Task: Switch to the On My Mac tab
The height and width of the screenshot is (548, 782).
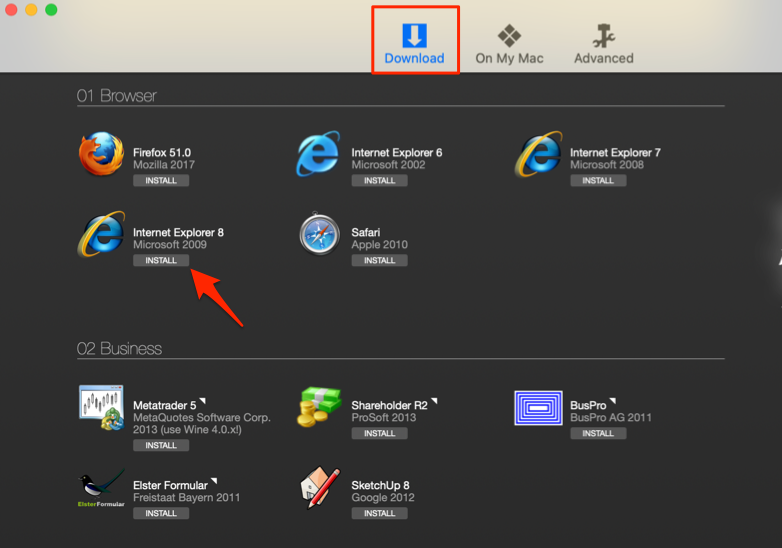Action: [509, 45]
